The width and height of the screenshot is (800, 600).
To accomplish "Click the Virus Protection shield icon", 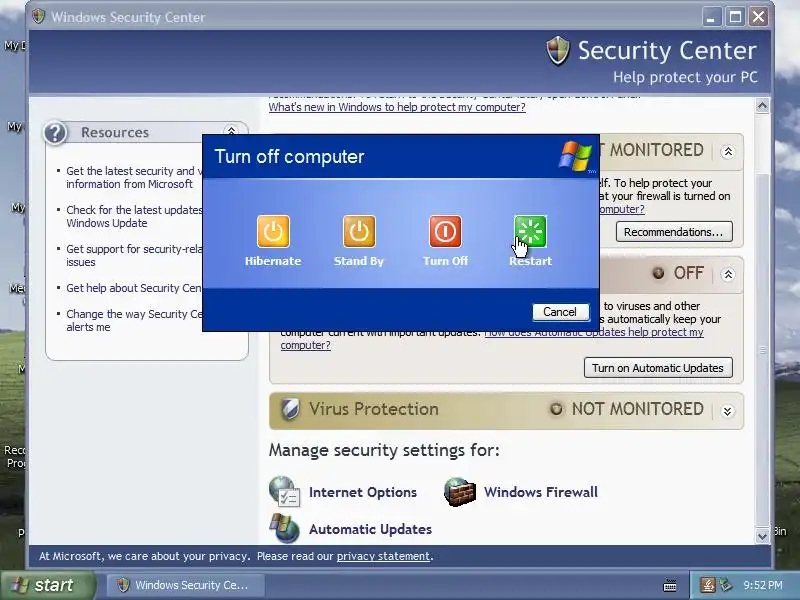I will click(x=290, y=409).
